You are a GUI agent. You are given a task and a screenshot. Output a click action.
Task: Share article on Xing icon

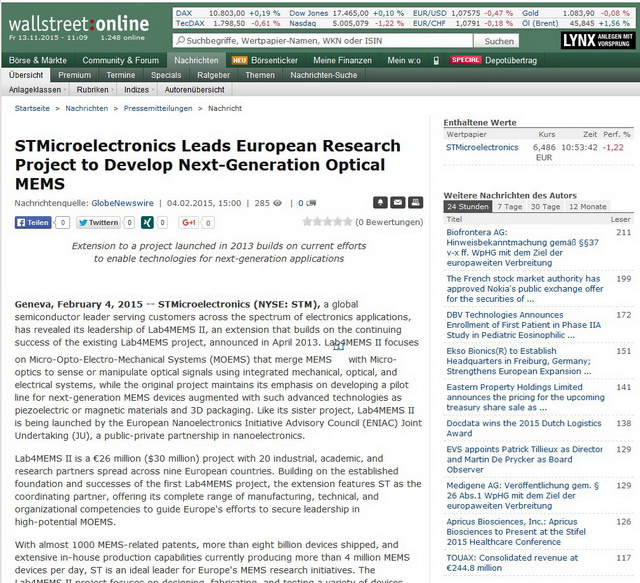pos(147,223)
